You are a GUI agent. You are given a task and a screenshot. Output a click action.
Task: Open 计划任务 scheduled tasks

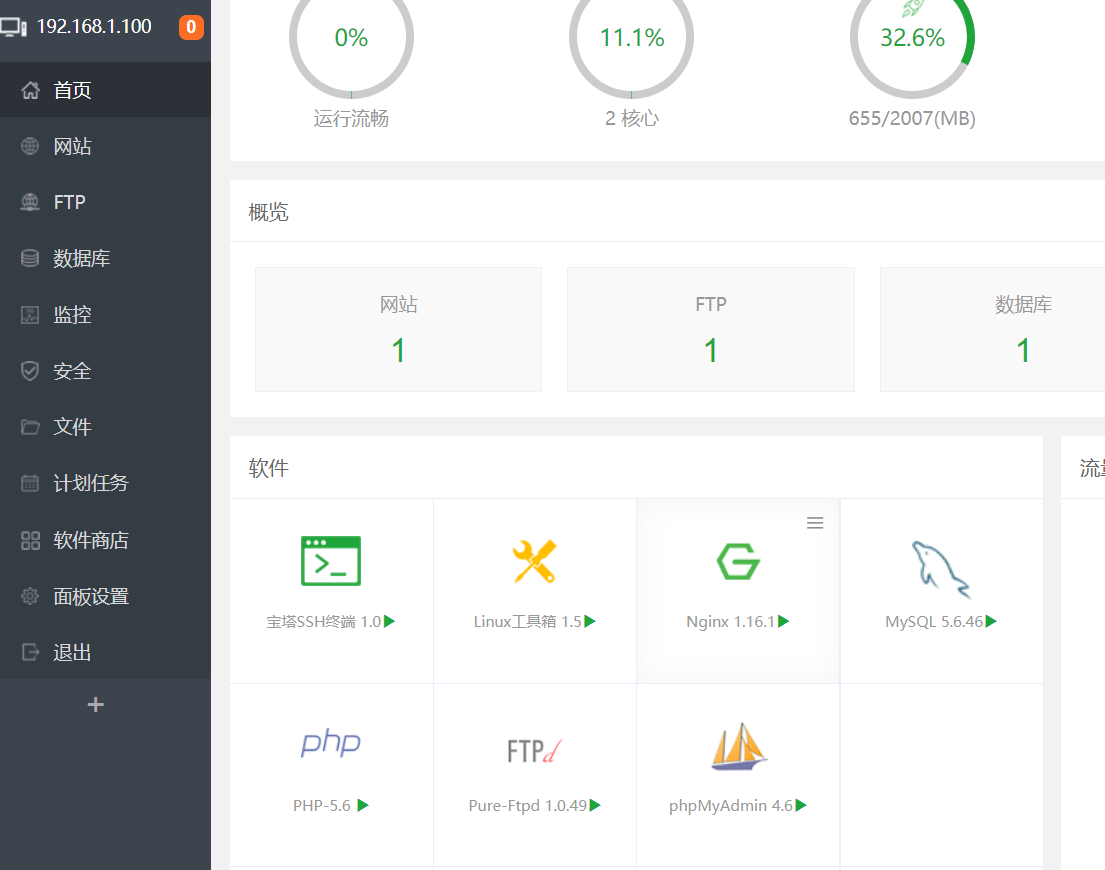pyautogui.click(x=105, y=483)
